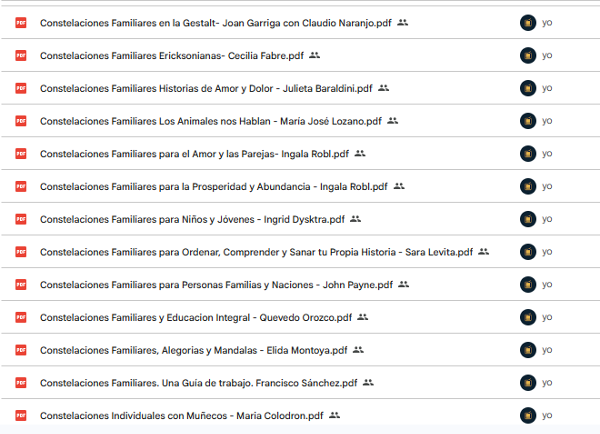Click the PDF icon for Joan Garriga Gestalt file

(x=21, y=23)
